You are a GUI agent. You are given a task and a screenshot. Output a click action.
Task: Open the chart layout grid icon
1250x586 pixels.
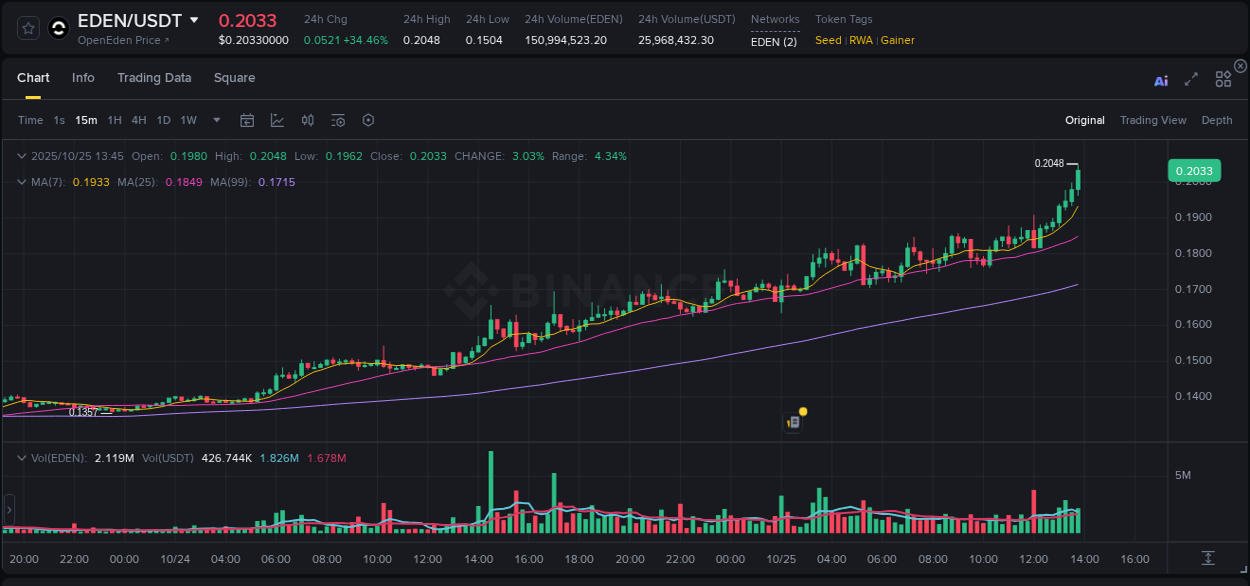pos(1223,80)
